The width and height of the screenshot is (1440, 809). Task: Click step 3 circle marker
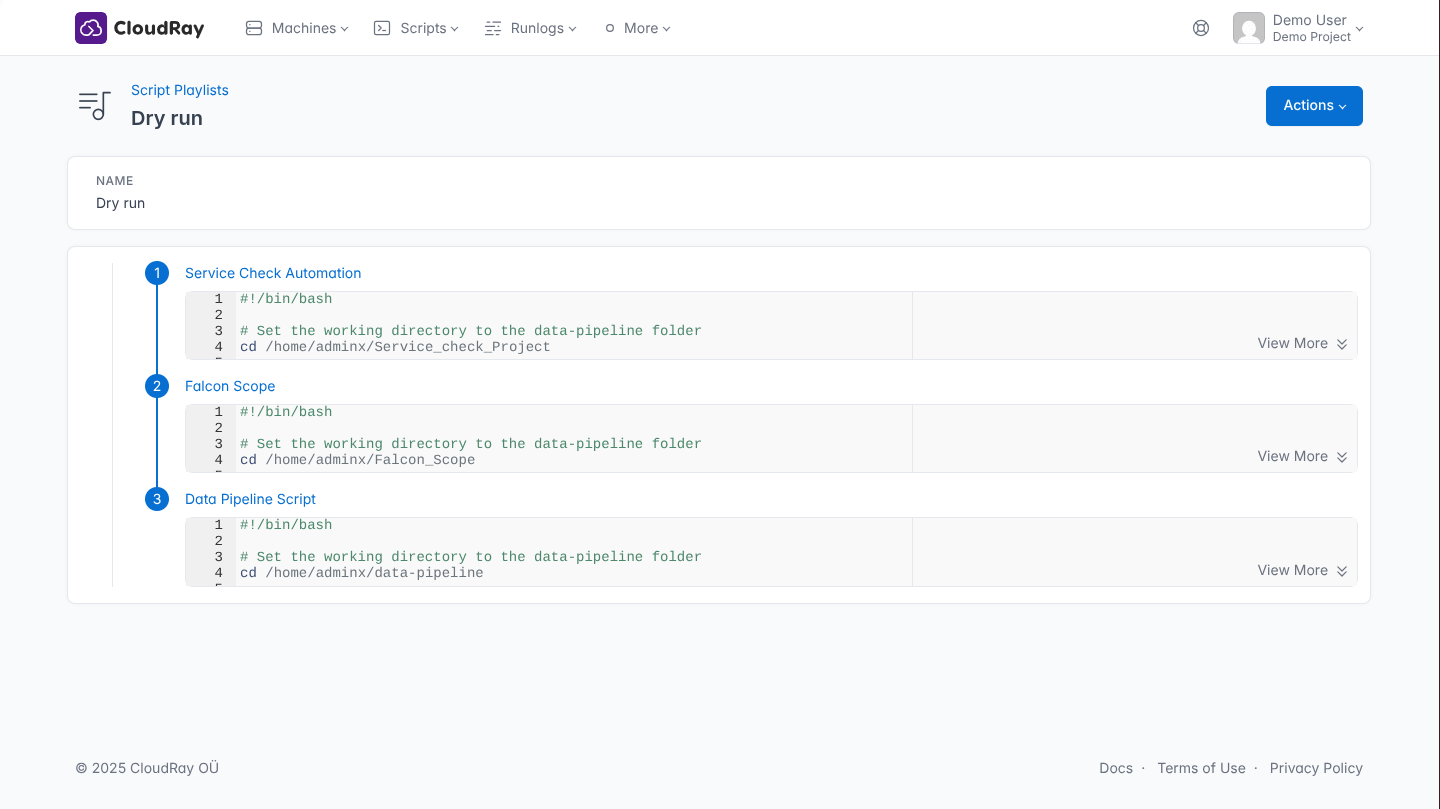(157, 499)
